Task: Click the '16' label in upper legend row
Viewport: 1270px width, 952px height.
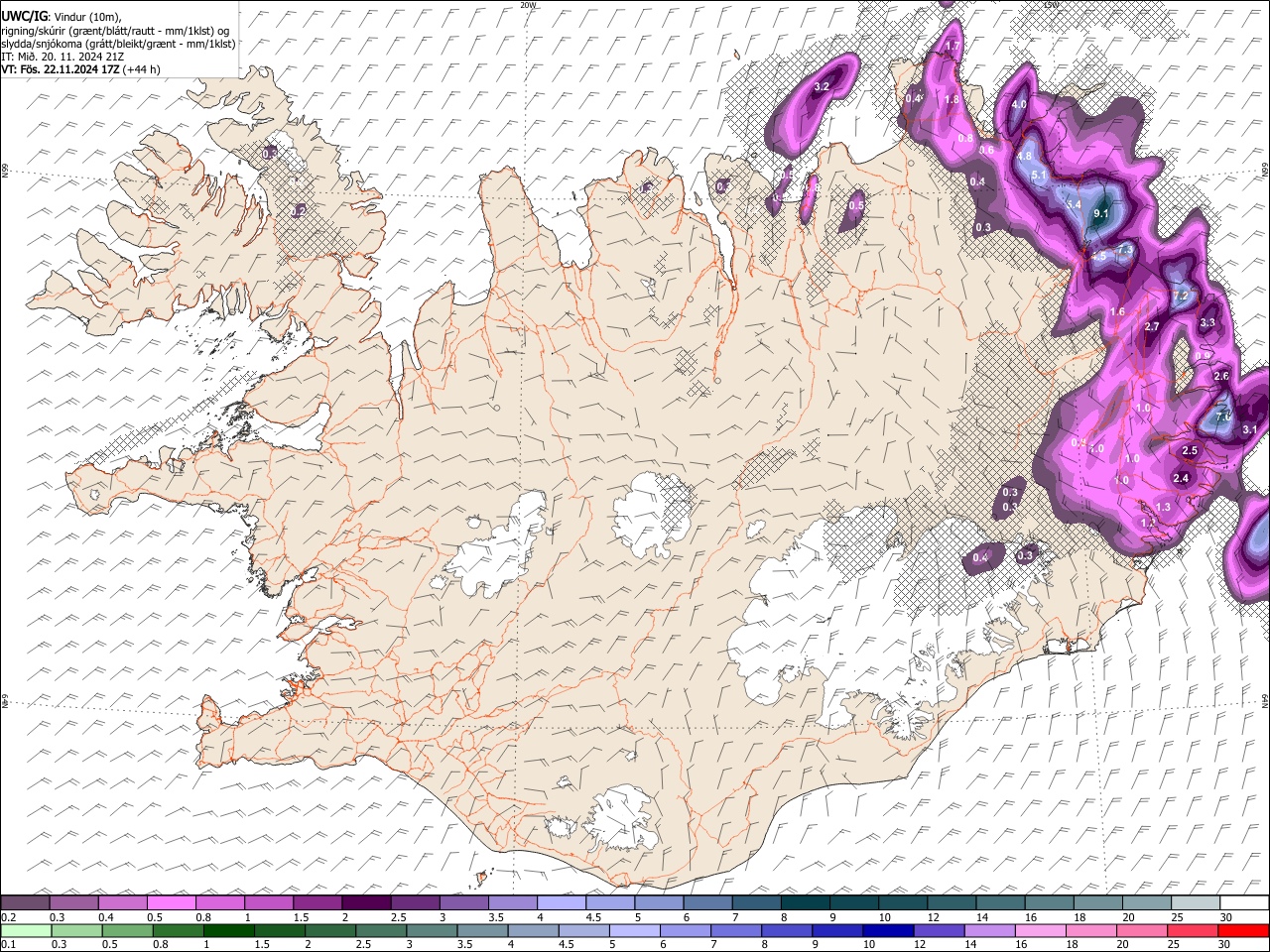Action: pos(1030,917)
